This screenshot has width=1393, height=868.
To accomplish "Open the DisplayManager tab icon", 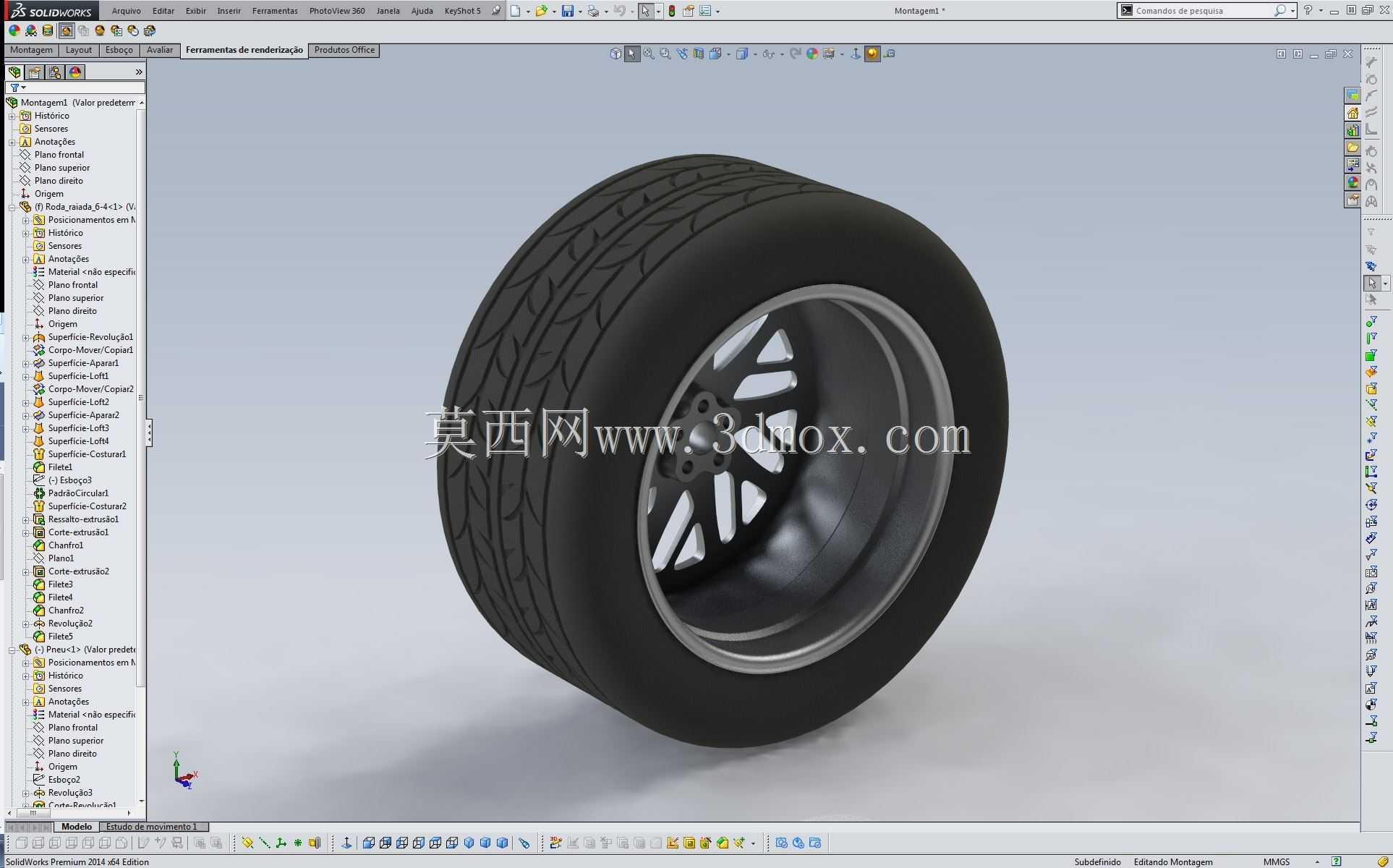I will (x=75, y=72).
